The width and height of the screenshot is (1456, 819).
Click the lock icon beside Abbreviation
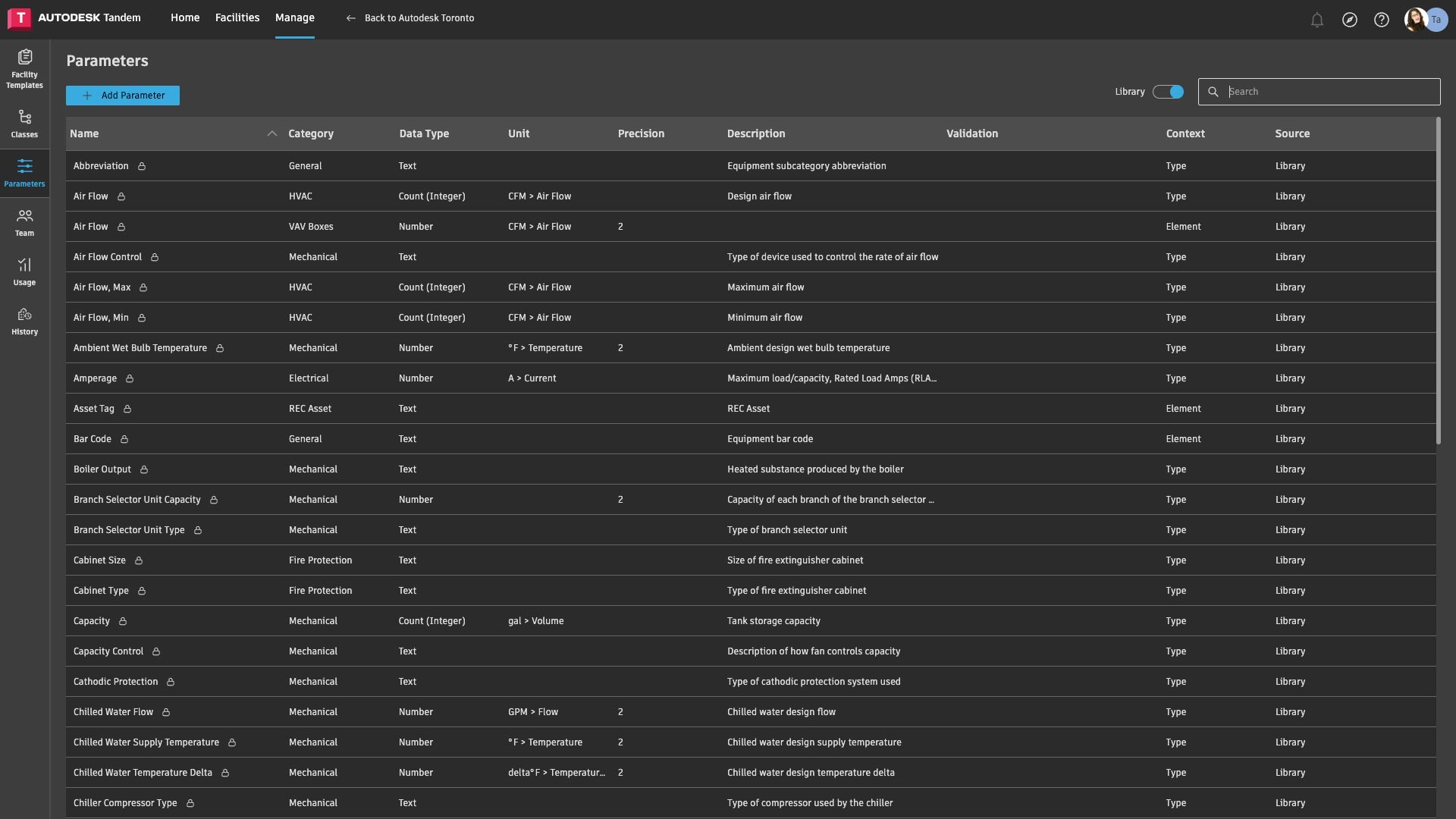142,167
